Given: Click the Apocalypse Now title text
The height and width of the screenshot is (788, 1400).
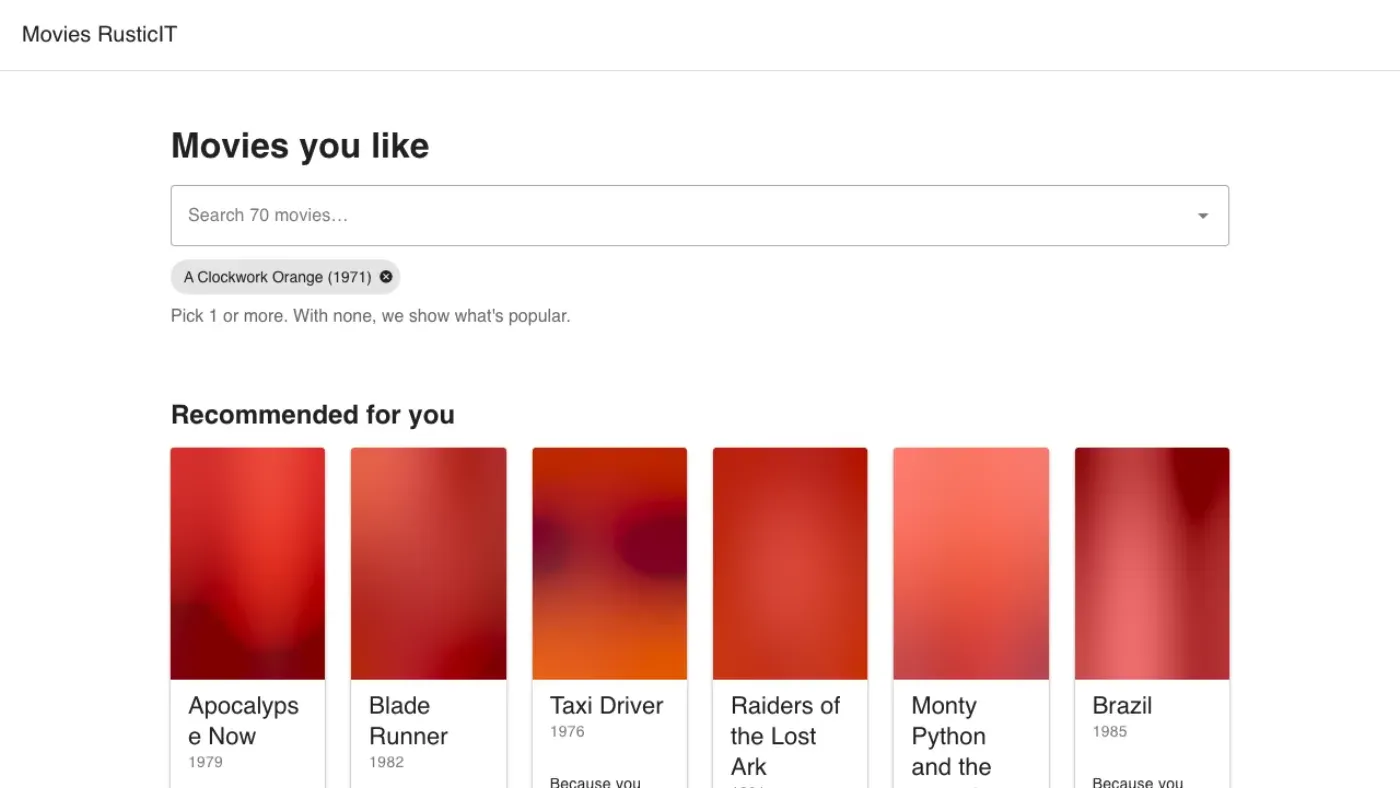Looking at the screenshot, I should [x=244, y=721].
